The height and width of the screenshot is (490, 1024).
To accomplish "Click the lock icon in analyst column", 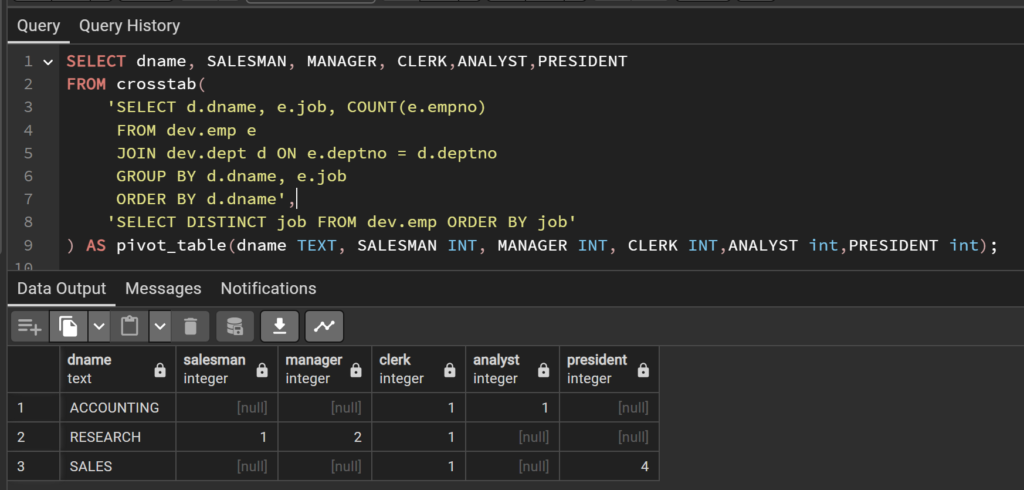I will point(543,370).
